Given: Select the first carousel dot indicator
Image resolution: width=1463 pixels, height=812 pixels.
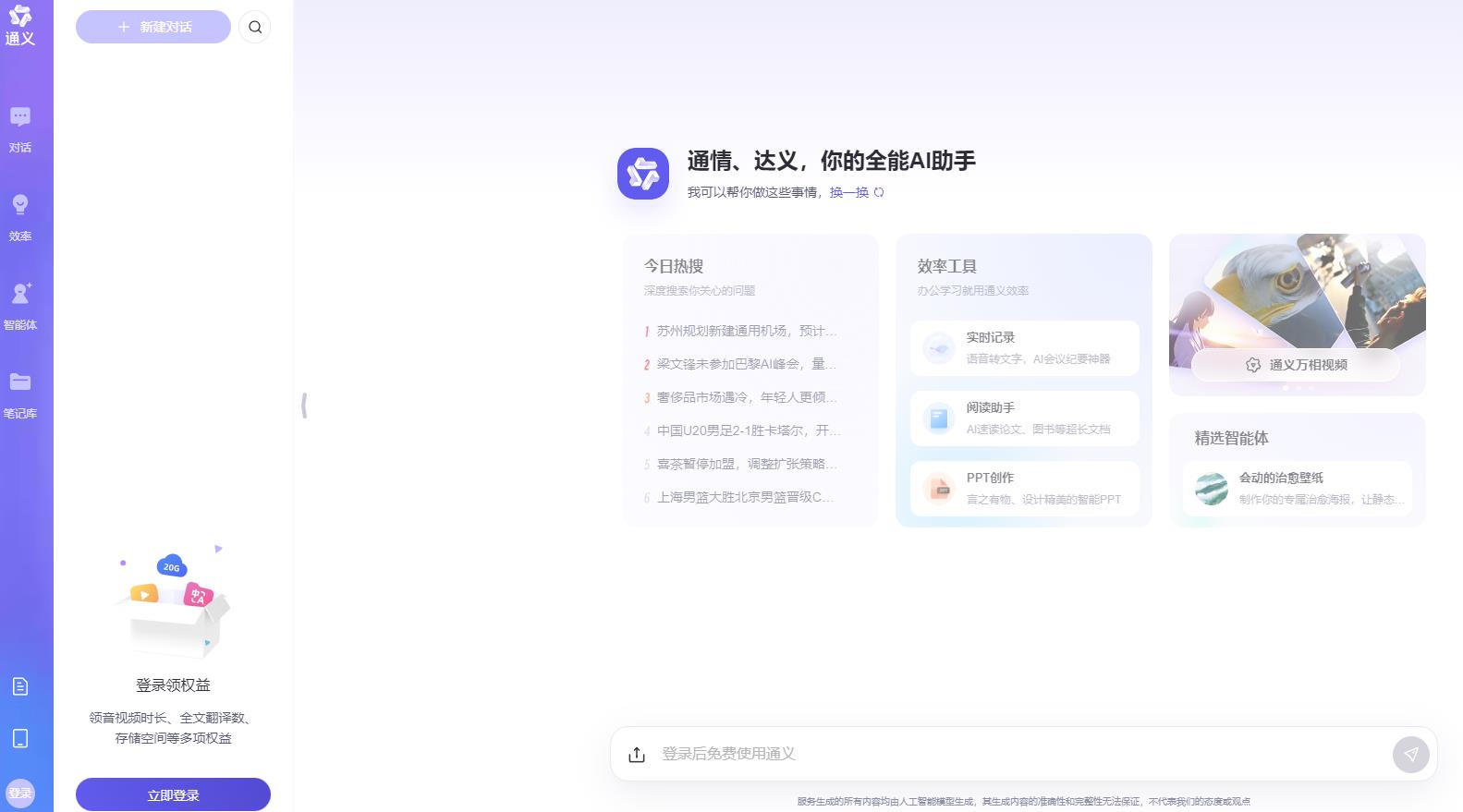Looking at the screenshot, I should 1286,388.
